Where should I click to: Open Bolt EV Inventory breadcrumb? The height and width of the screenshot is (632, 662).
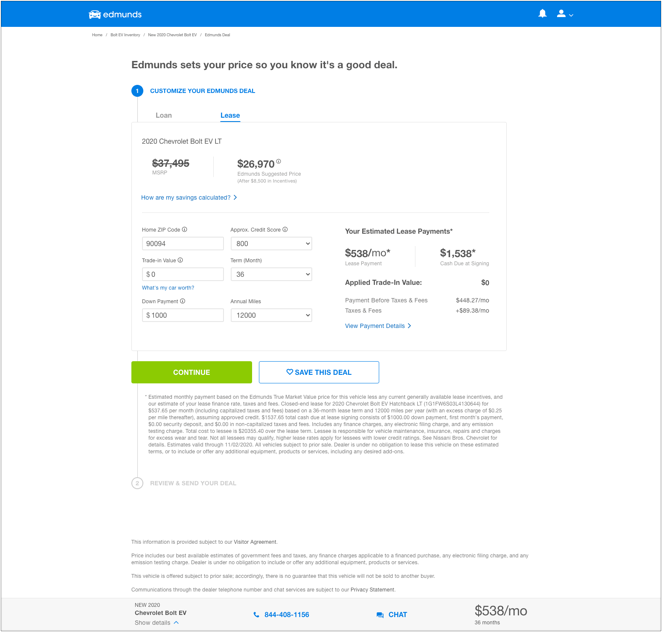click(125, 35)
